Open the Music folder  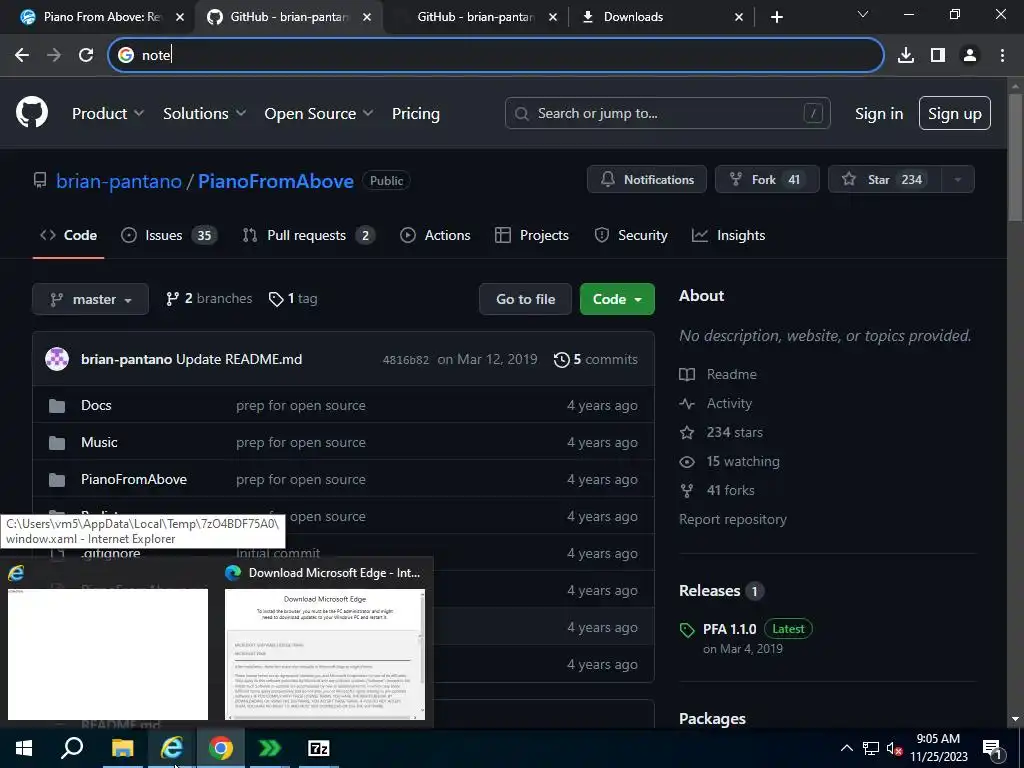tap(99, 442)
